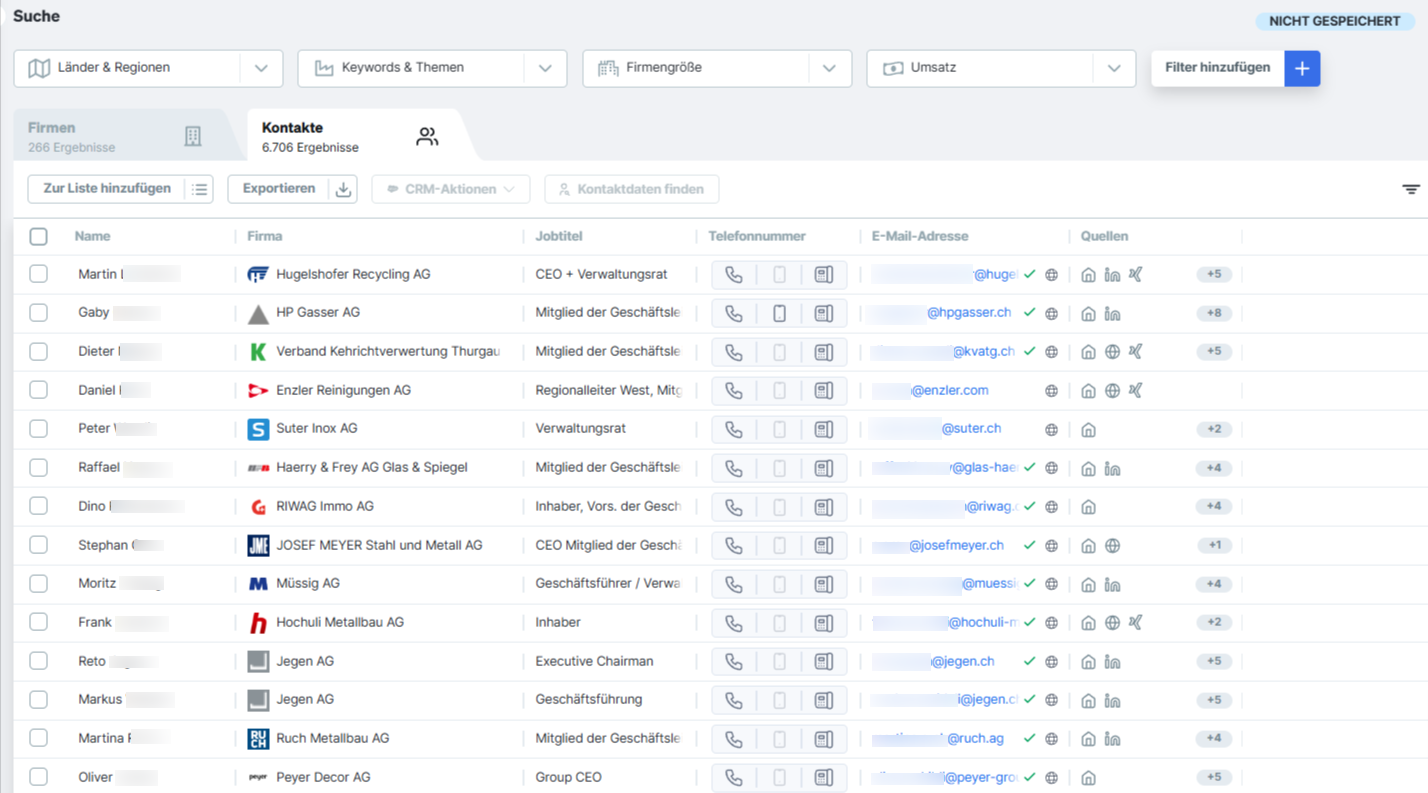Open the LinkedIn source icon for Ruch Metallbau AG
The height and width of the screenshot is (793, 1428).
[x=1112, y=739]
